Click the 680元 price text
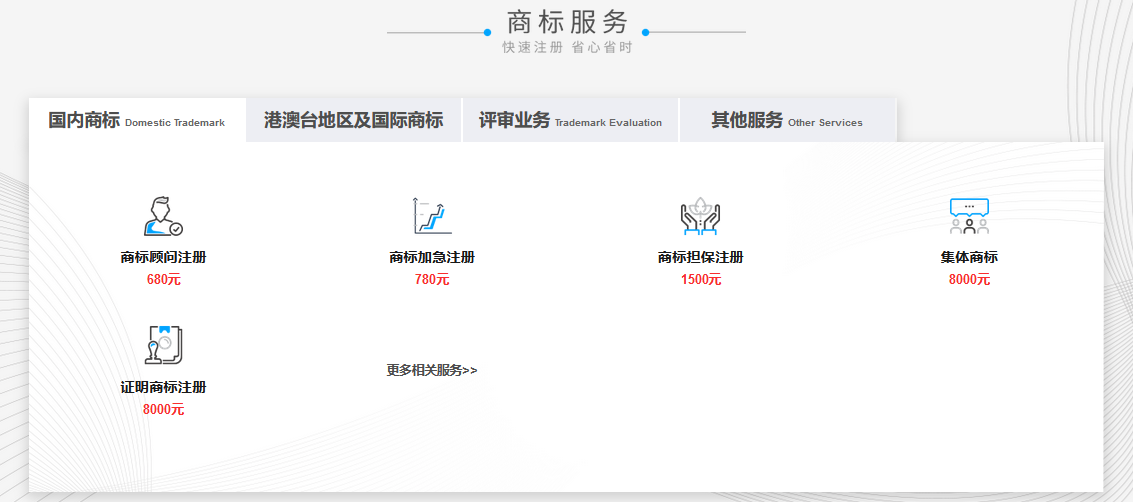Viewport: 1133px width, 502px height. click(x=164, y=280)
